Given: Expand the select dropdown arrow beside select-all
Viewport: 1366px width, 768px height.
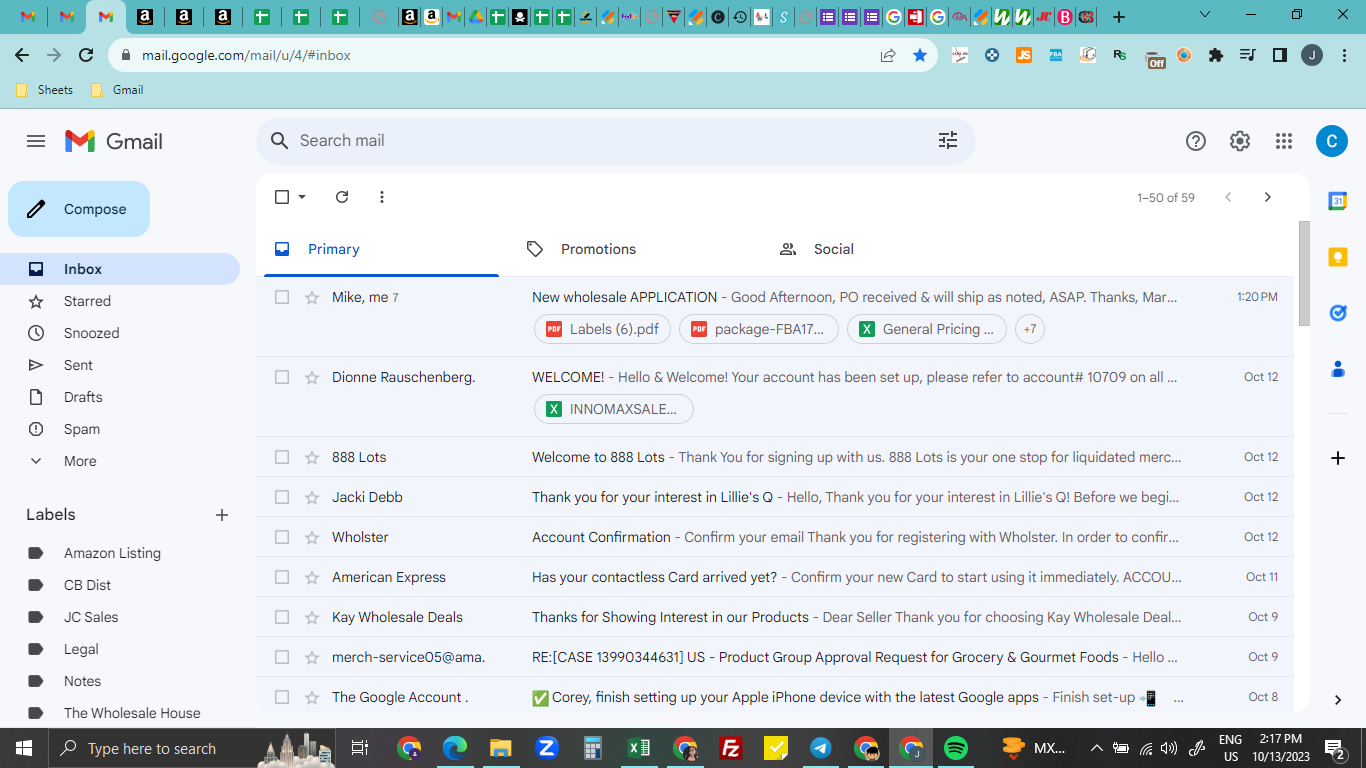Looking at the screenshot, I should pyautogui.click(x=302, y=197).
